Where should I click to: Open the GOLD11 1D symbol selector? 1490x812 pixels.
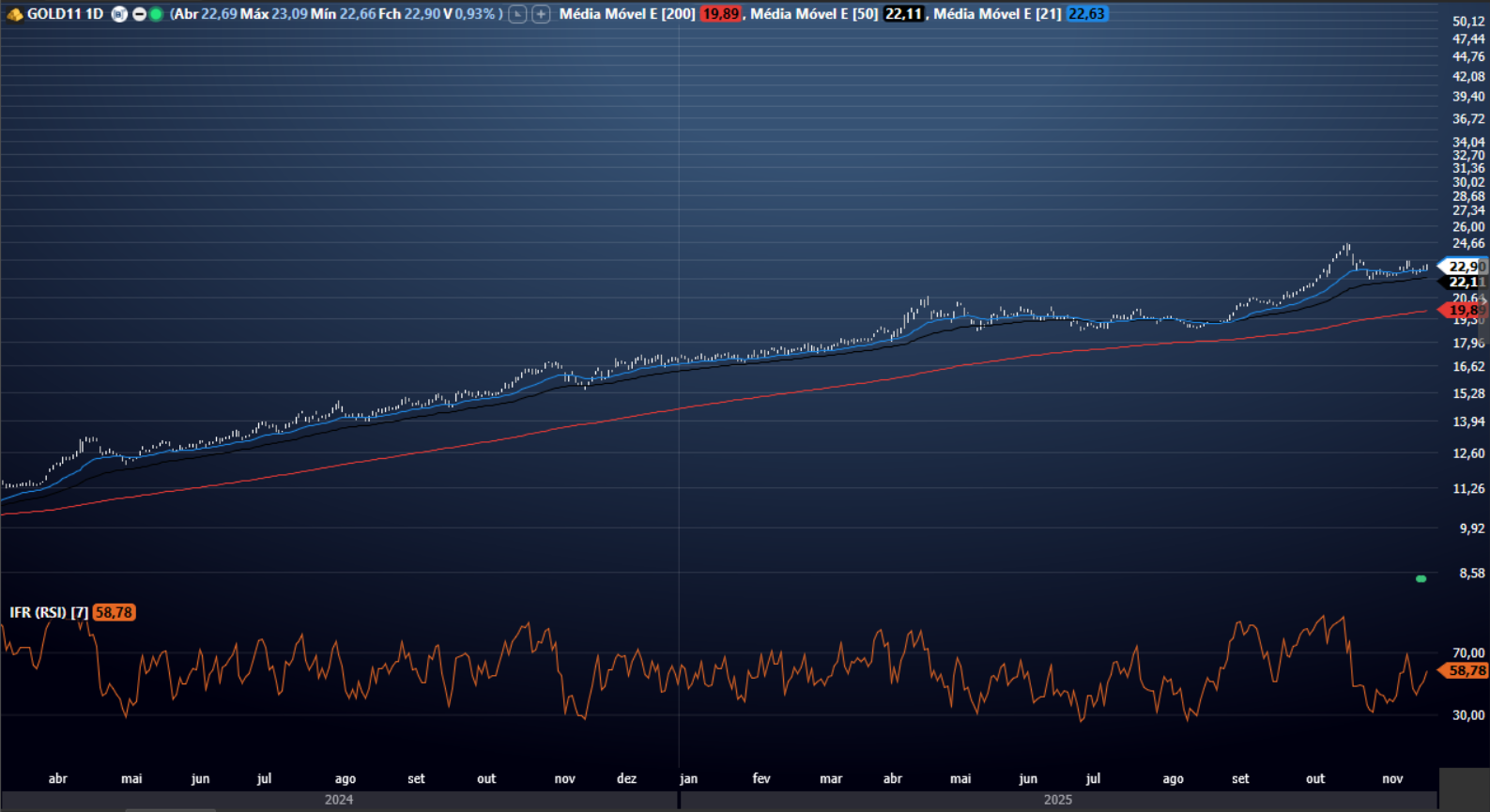[x=65, y=14]
